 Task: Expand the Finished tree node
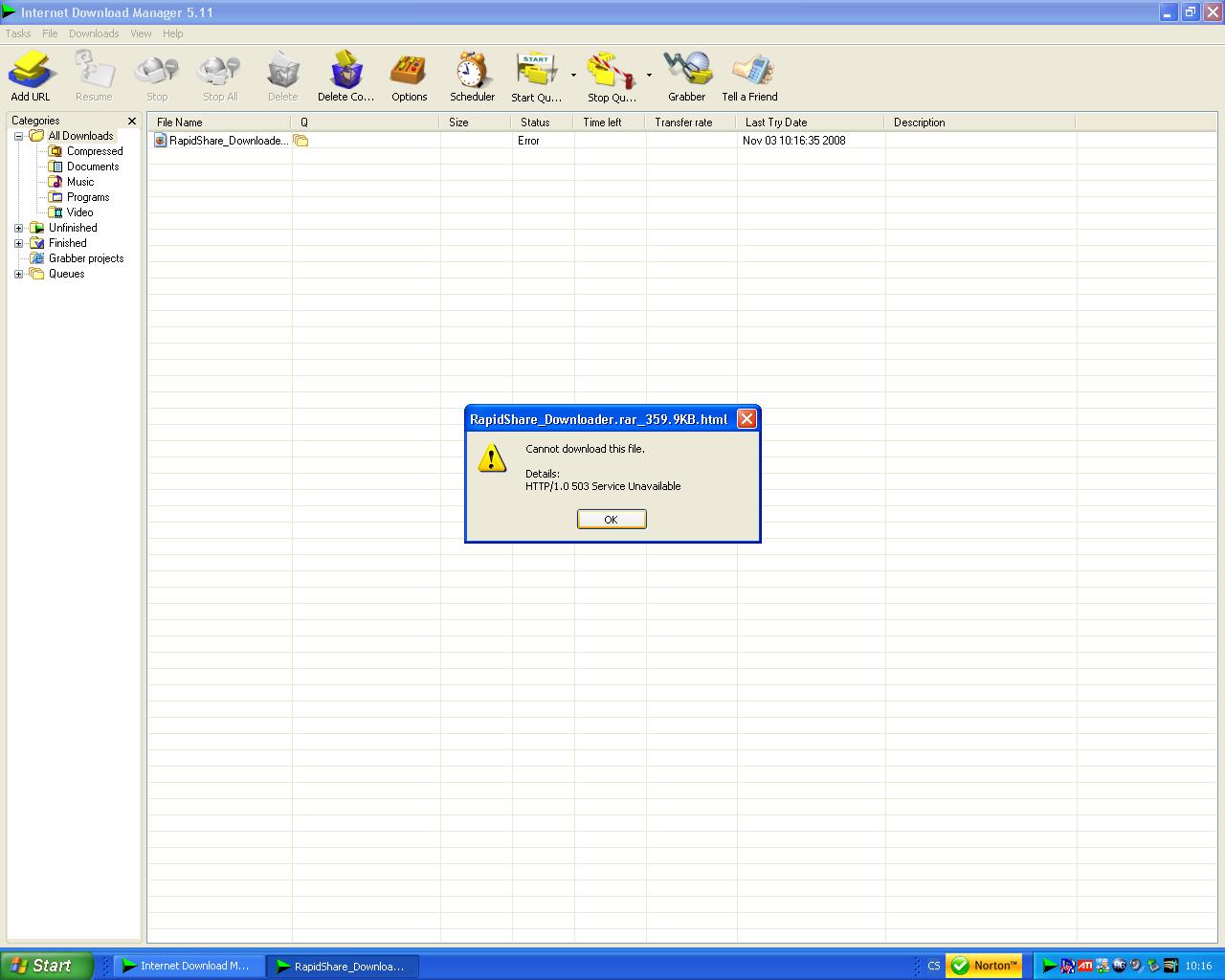click(18, 243)
